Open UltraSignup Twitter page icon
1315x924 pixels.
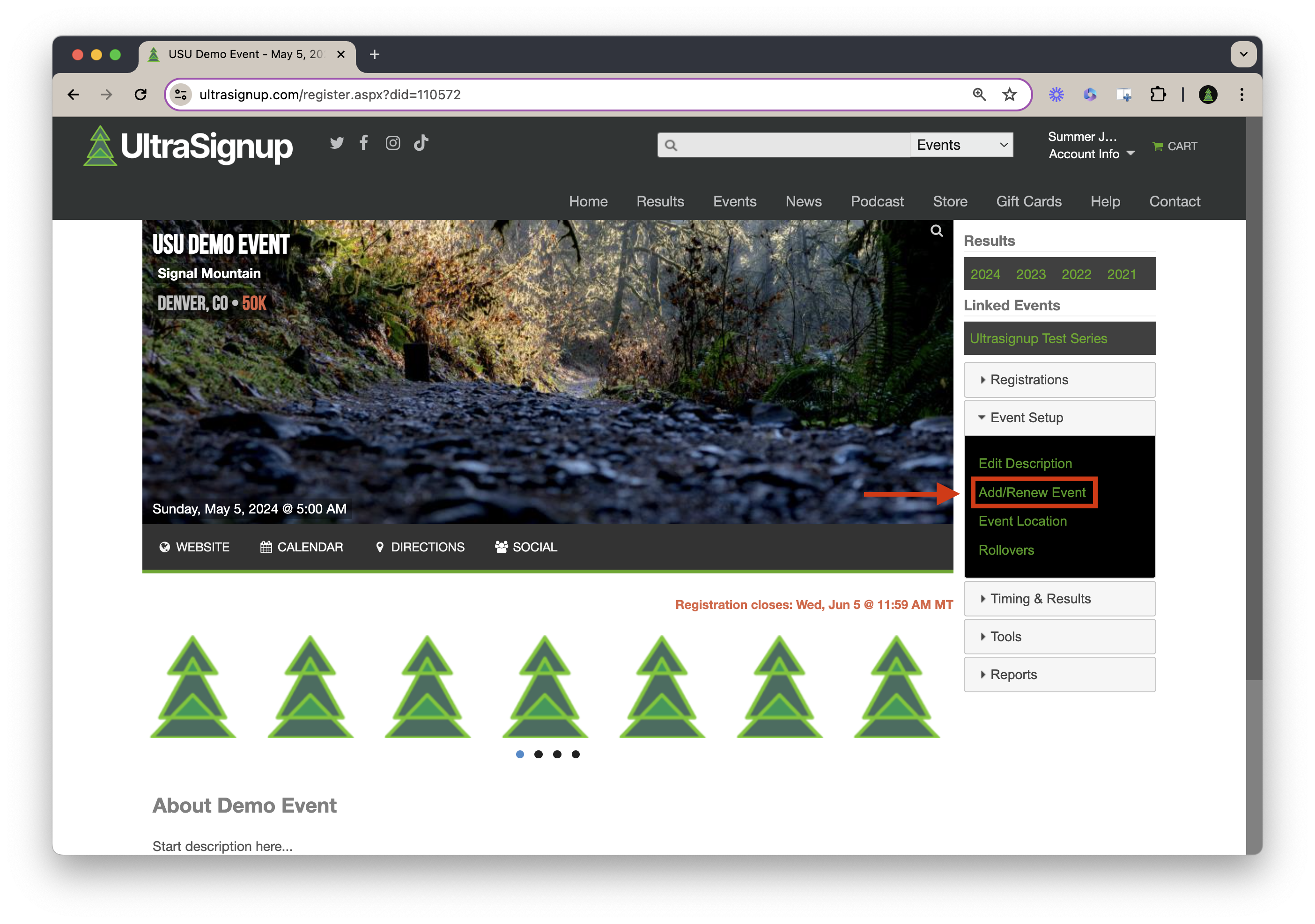(337, 143)
